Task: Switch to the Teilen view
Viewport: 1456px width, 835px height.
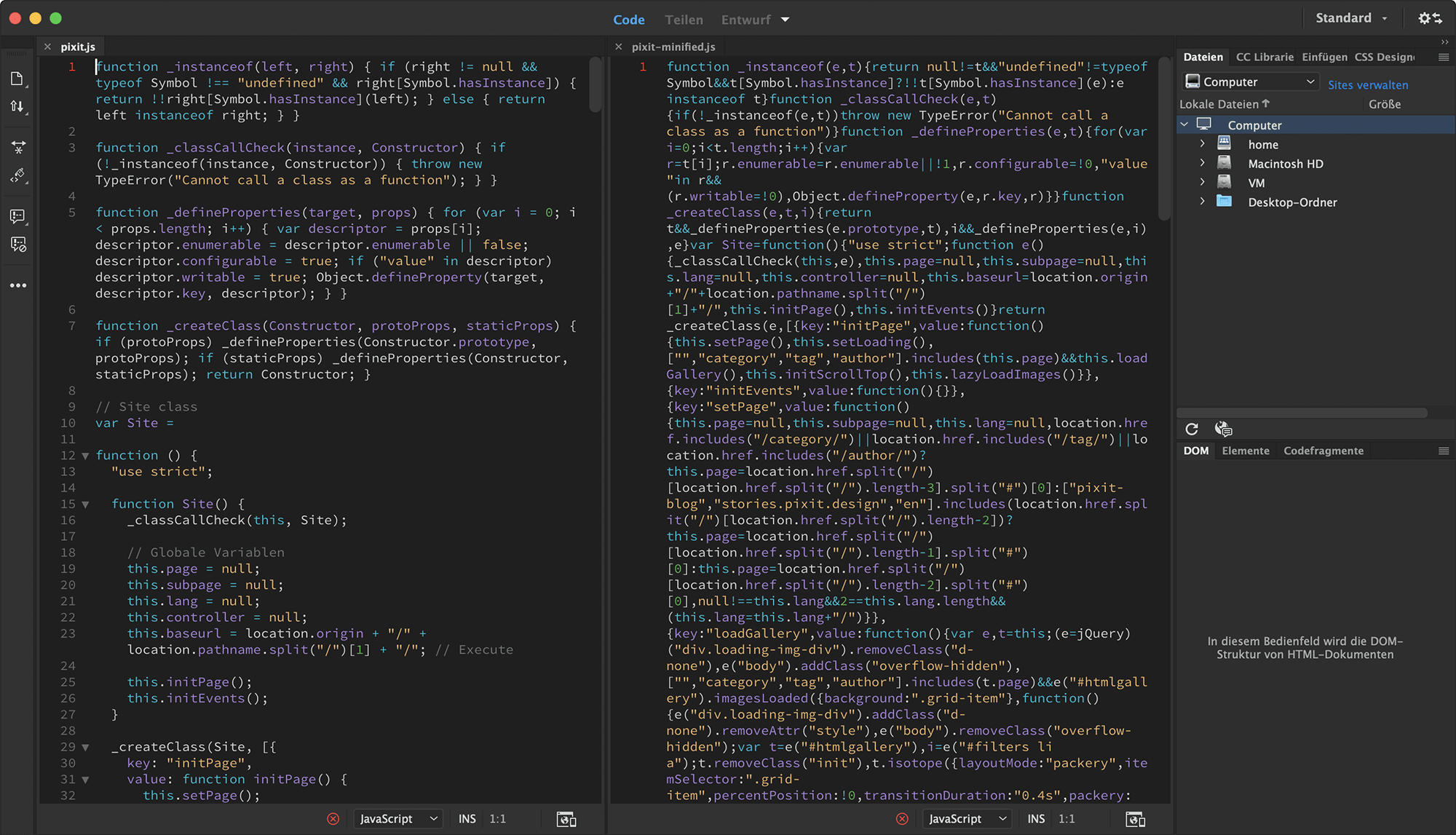Action: click(684, 20)
